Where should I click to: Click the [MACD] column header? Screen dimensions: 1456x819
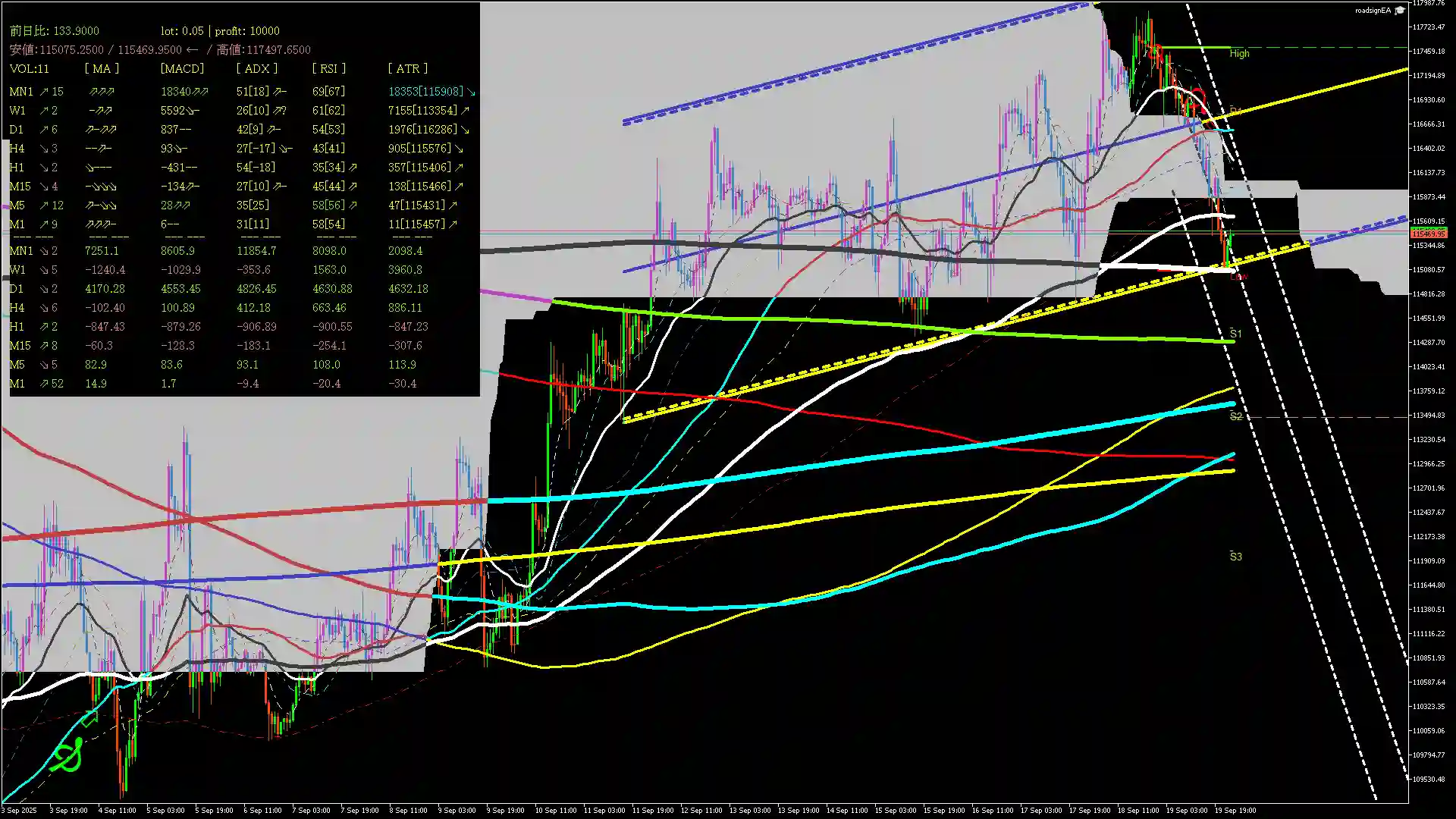(182, 68)
